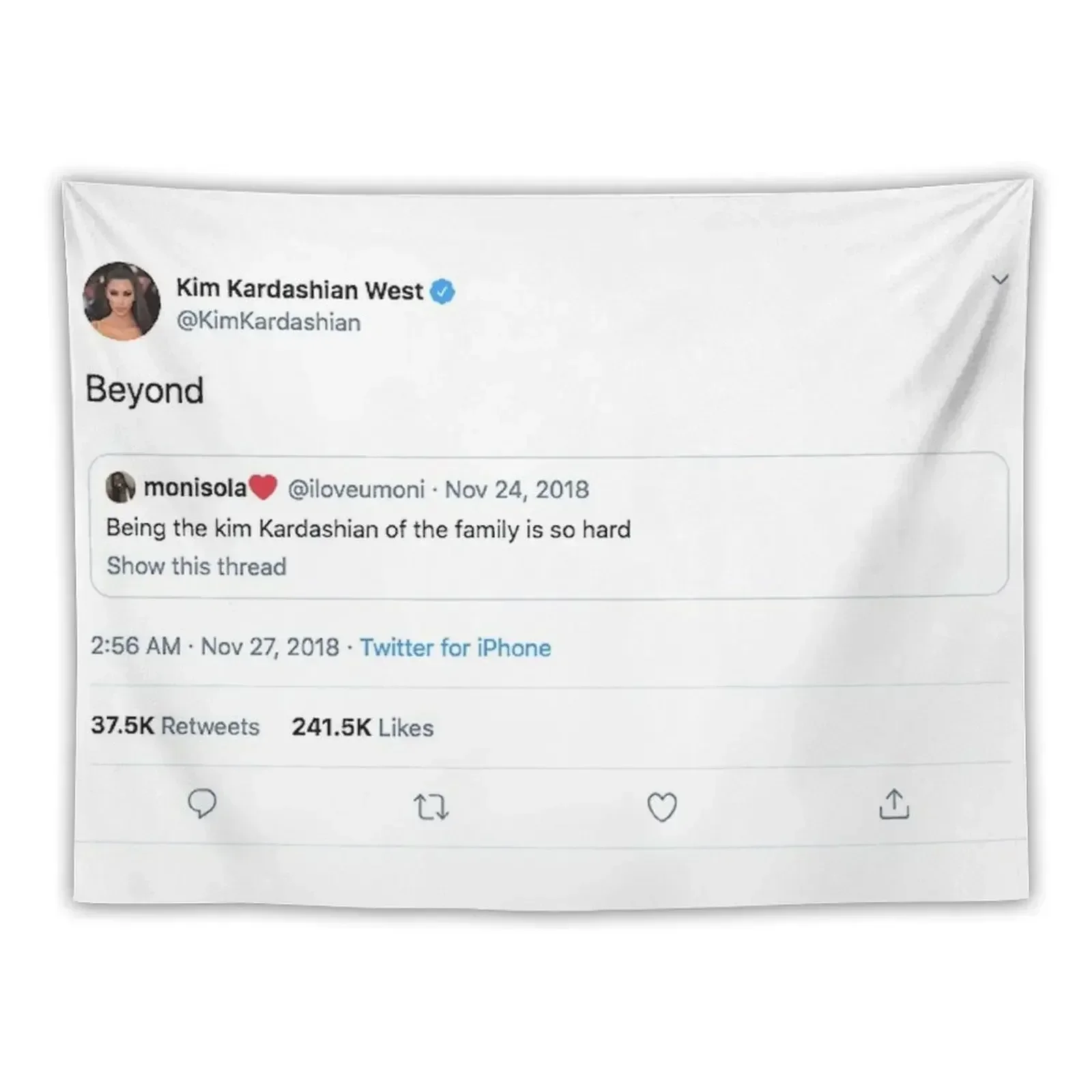This screenshot has width=1092, height=1092.
Task: Open Kim Kardashian West's profile picture
Action: 121,300
